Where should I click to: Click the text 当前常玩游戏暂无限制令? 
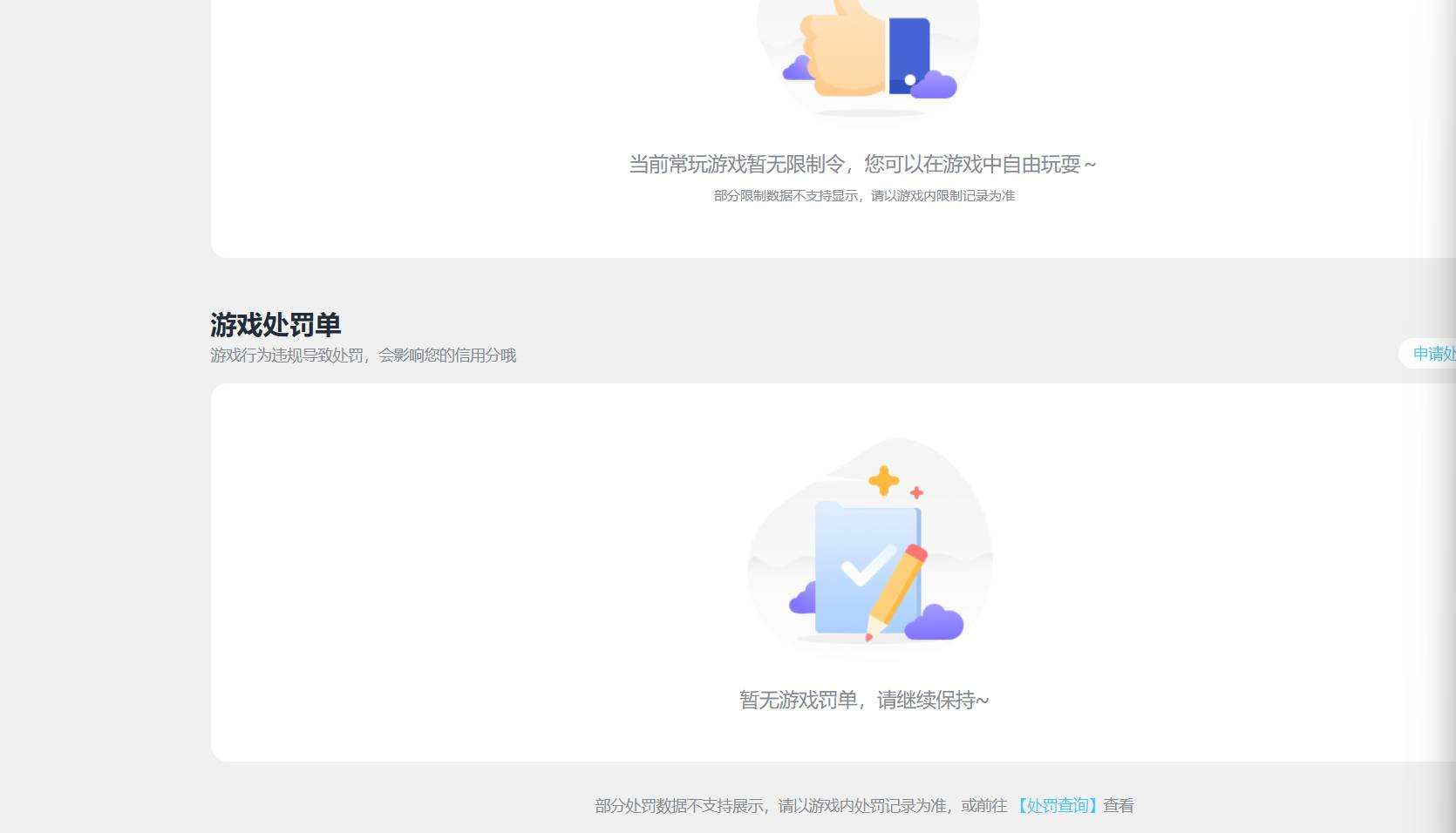[737, 164]
